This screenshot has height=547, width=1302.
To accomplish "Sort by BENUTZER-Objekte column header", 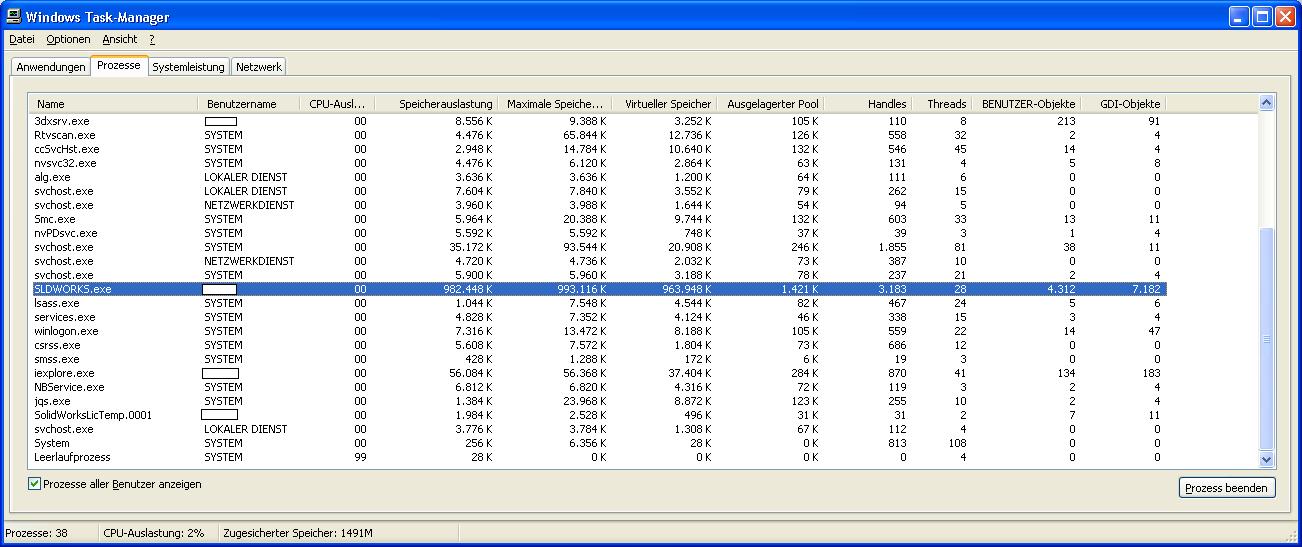I will coord(1026,104).
